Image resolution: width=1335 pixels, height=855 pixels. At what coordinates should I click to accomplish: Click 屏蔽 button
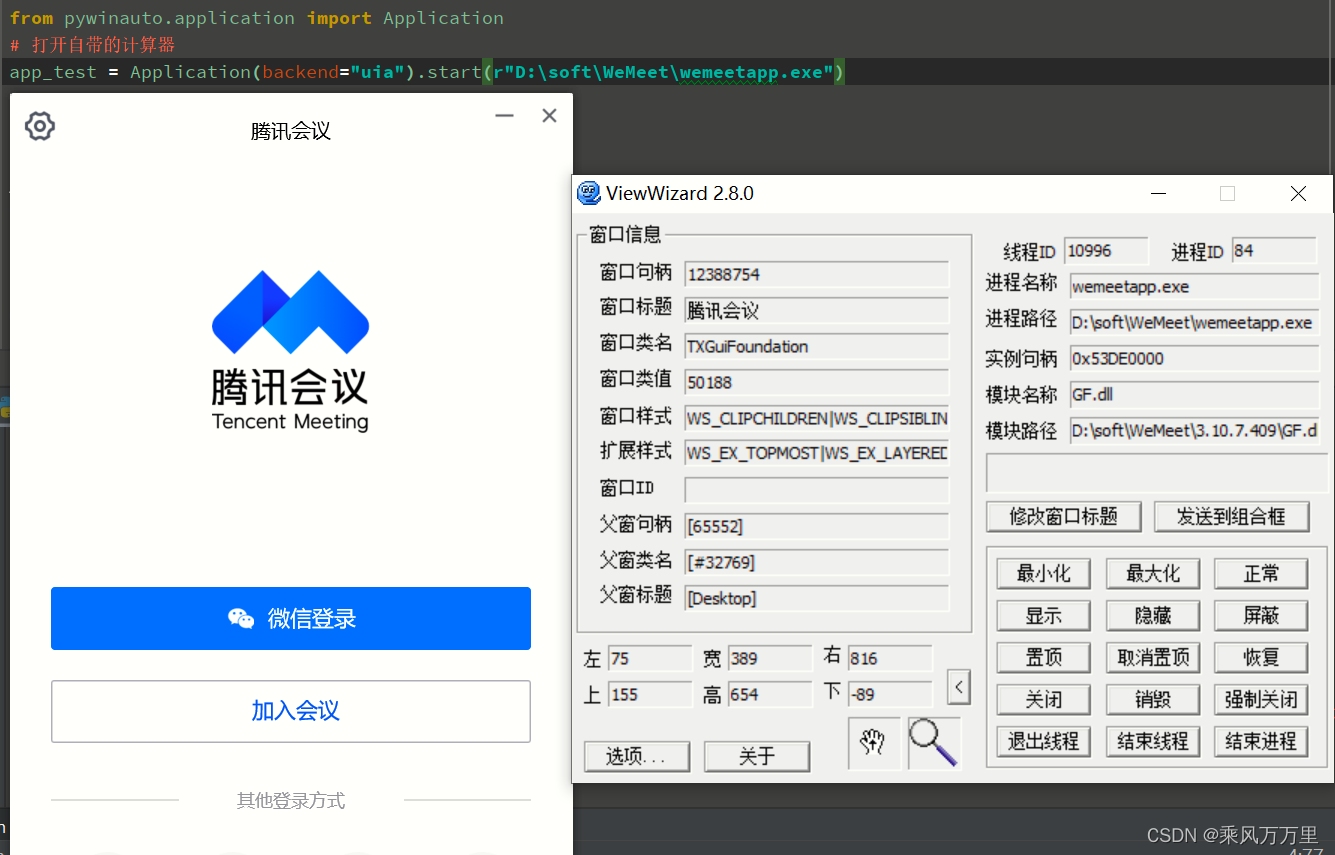click(1261, 616)
